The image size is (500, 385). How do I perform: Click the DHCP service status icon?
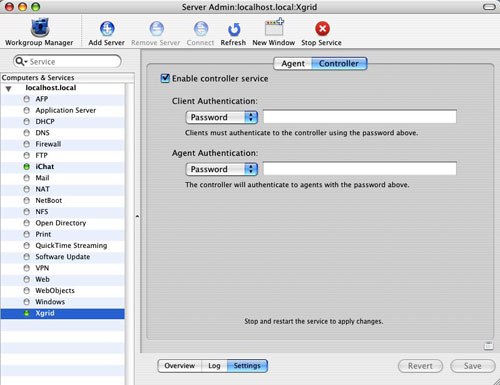[x=27, y=122]
